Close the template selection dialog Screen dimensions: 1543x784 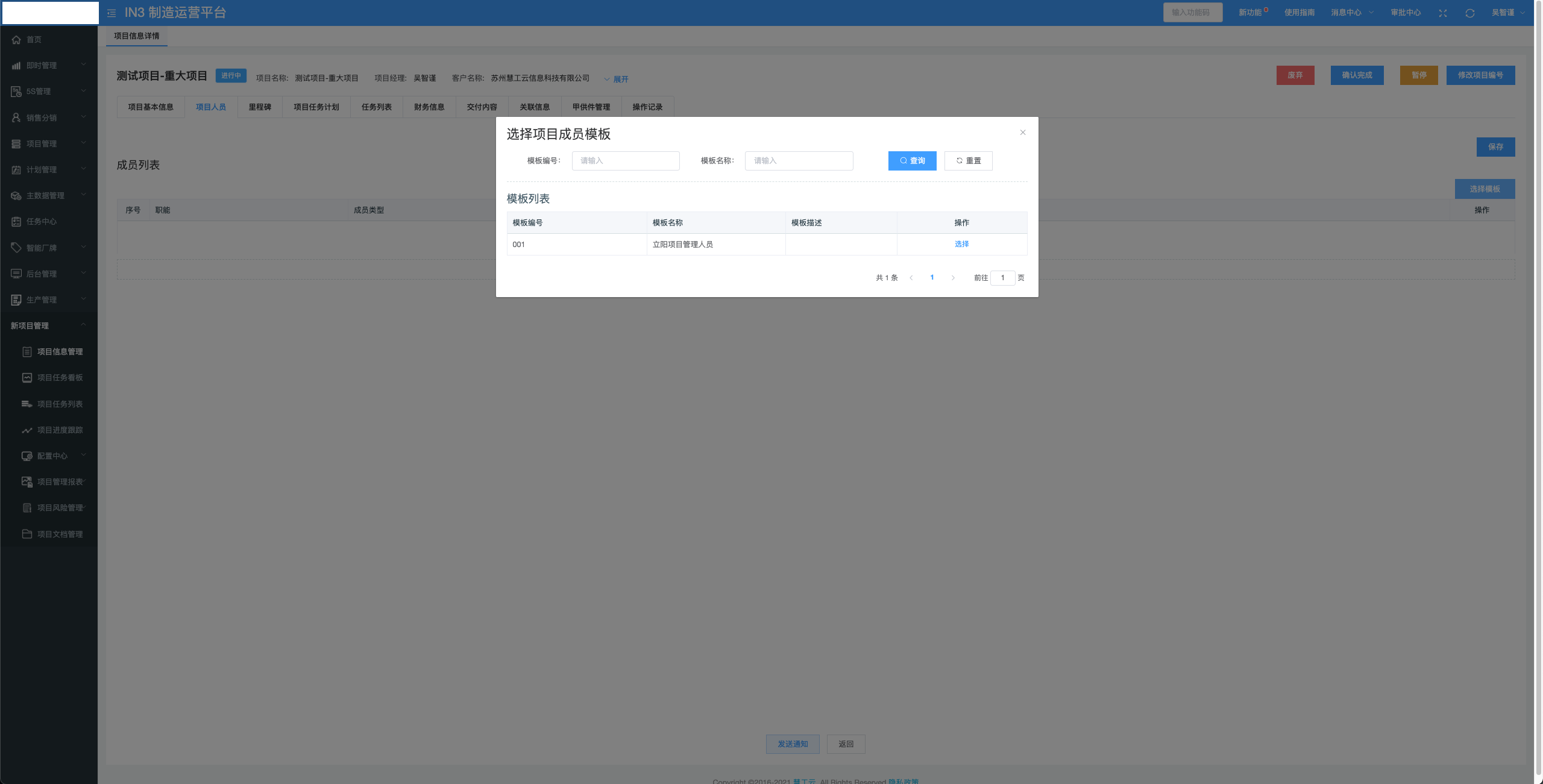1023,133
